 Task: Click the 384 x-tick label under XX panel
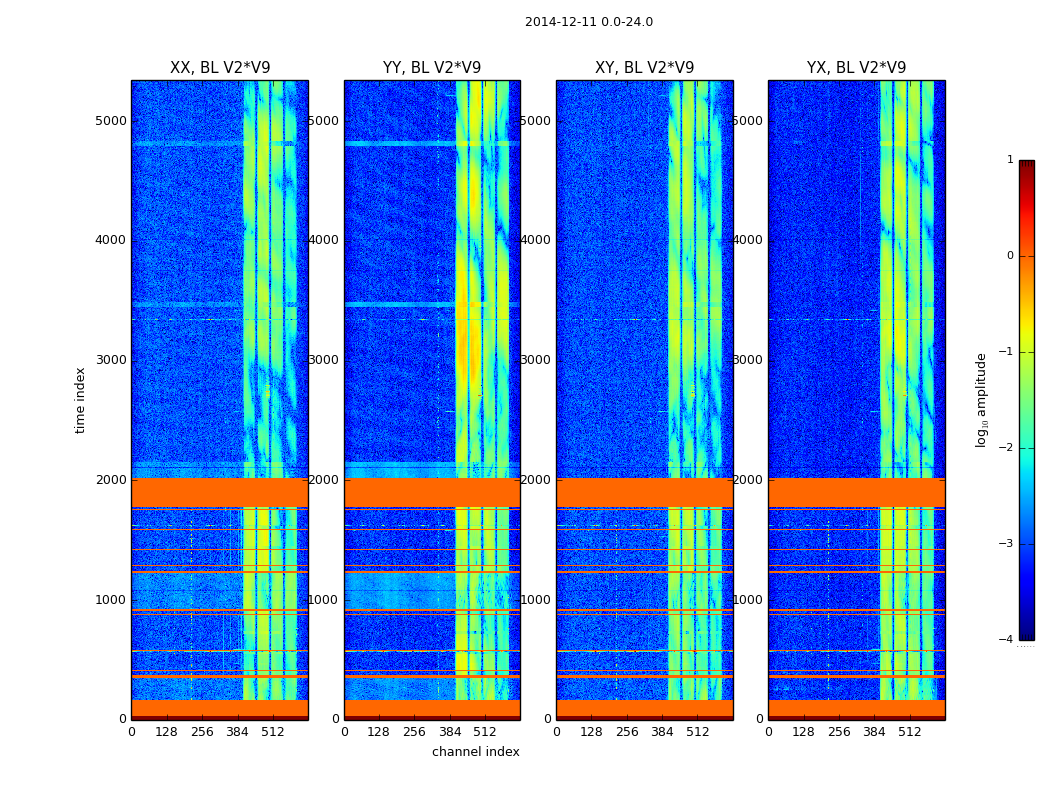point(237,732)
